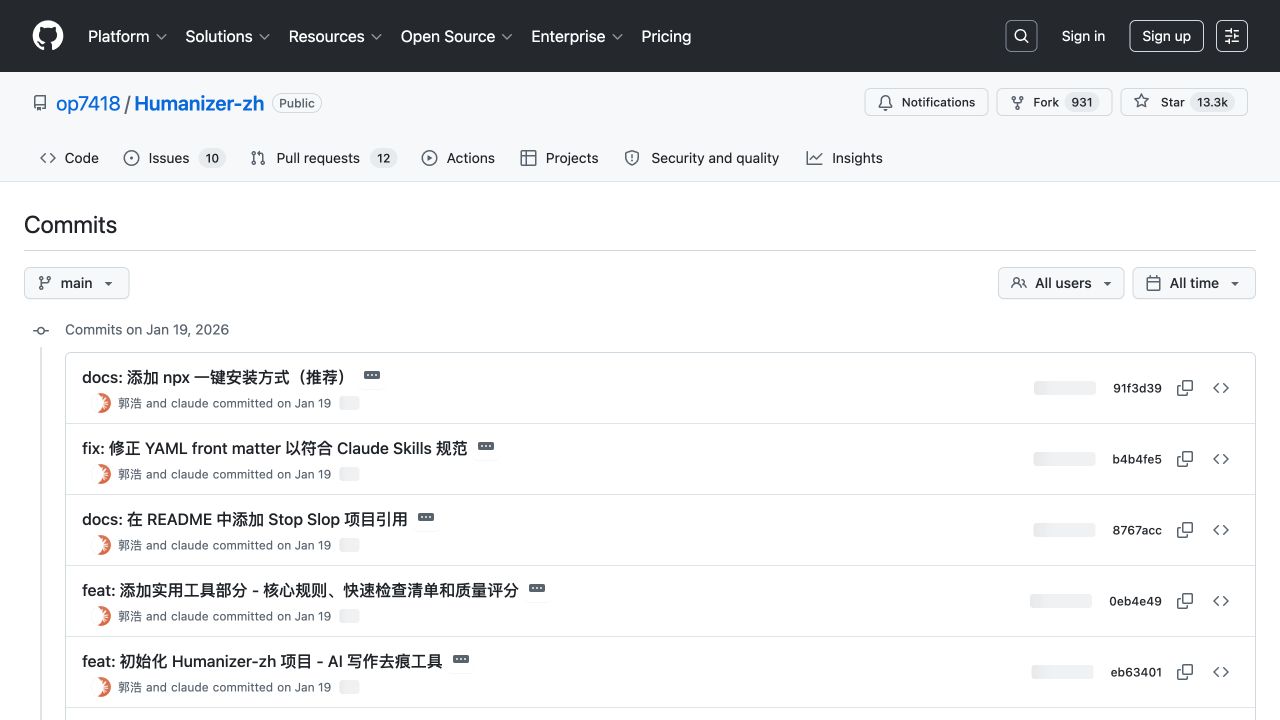The width and height of the screenshot is (1280, 720).
Task: Copy full SHA for commit 8767acc
Action: 1185,530
